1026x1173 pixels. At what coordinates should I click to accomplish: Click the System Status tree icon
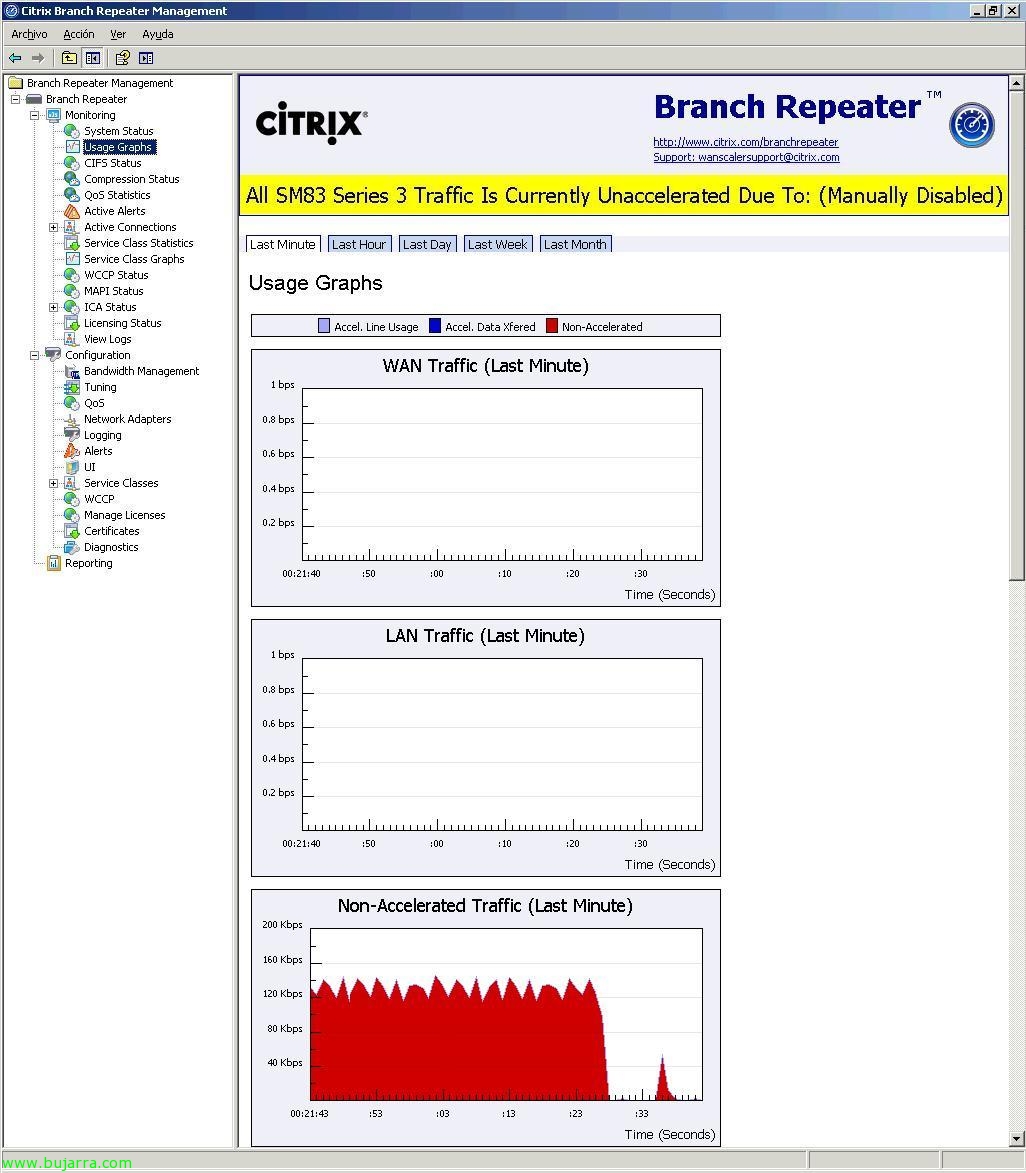[x=72, y=131]
